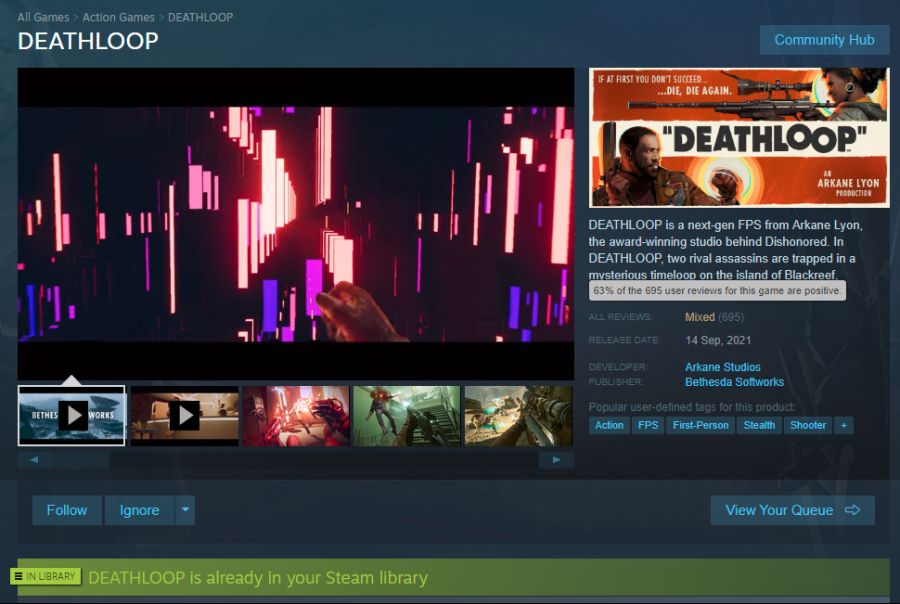Click View Your Queue button
The image size is (900, 604).
pyautogui.click(x=792, y=510)
